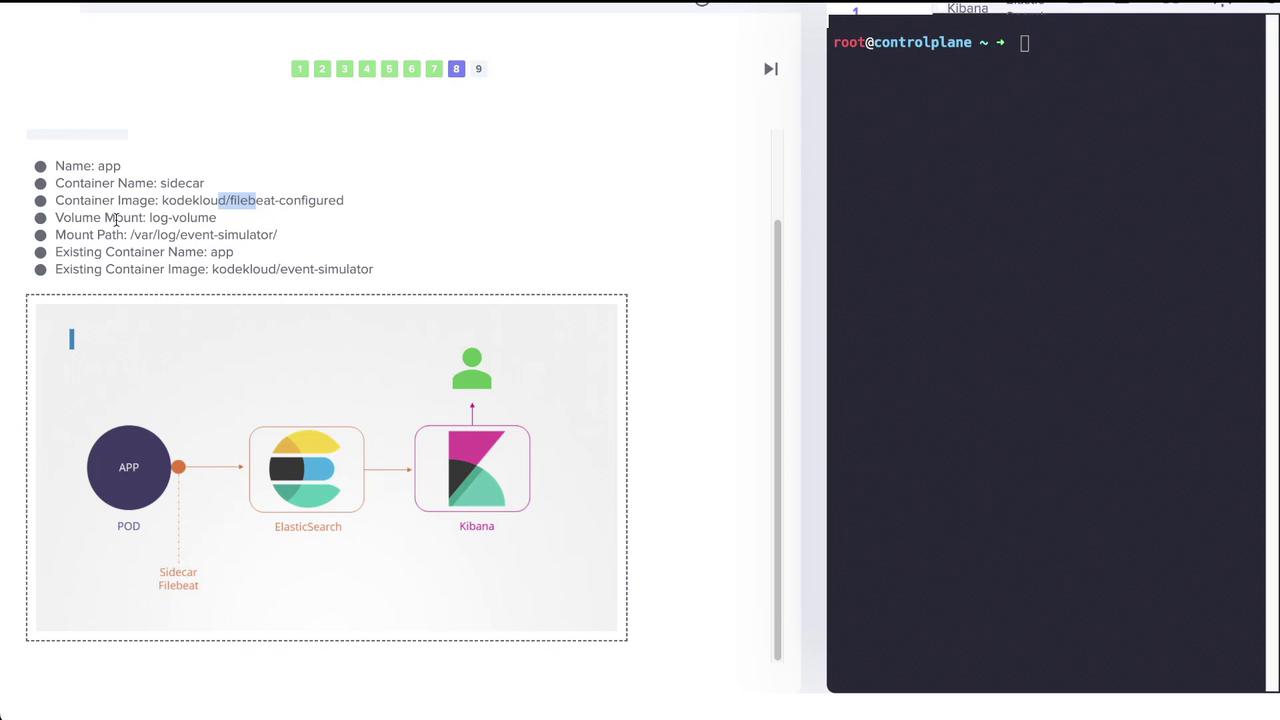
Task: Click 'Existing Container Image: kodekloud/event-simulator' text
Action: pos(214,269)
